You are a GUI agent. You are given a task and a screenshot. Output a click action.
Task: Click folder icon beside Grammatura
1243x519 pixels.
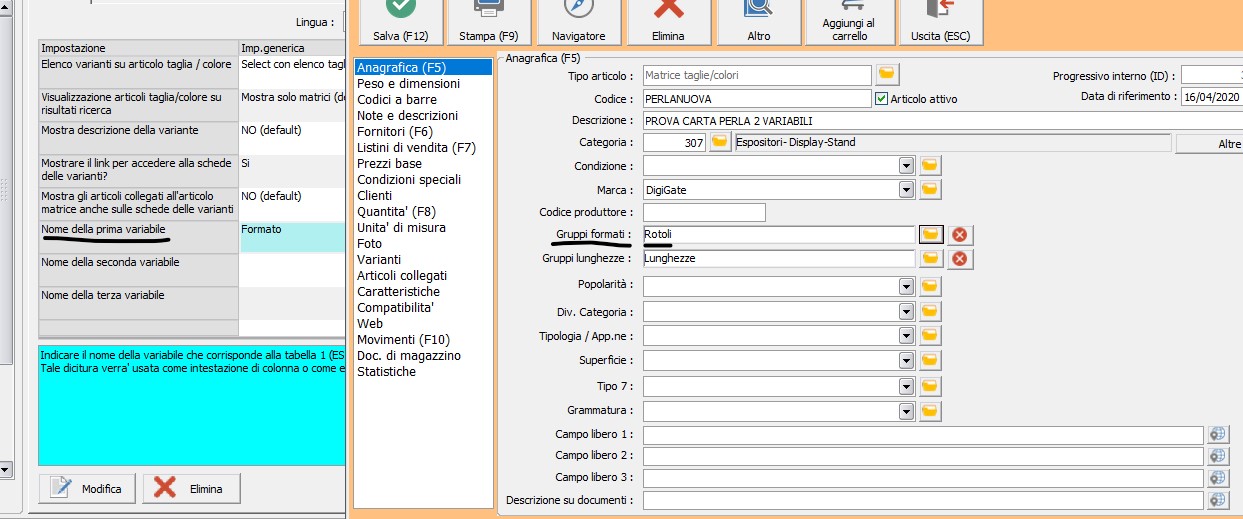point(930,410)
